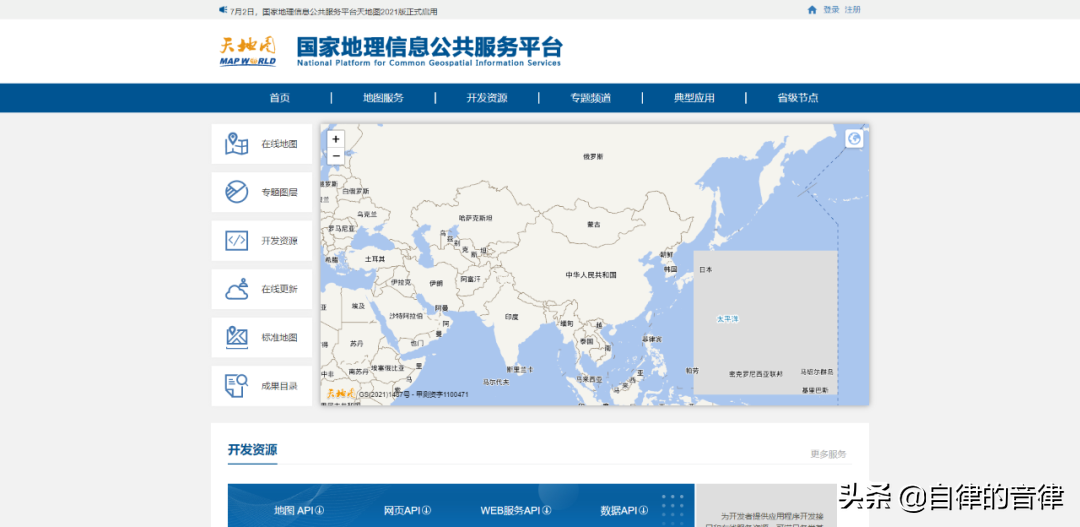
Task: Click the 马尔代夫 label on the map
Action: point(495,382)
